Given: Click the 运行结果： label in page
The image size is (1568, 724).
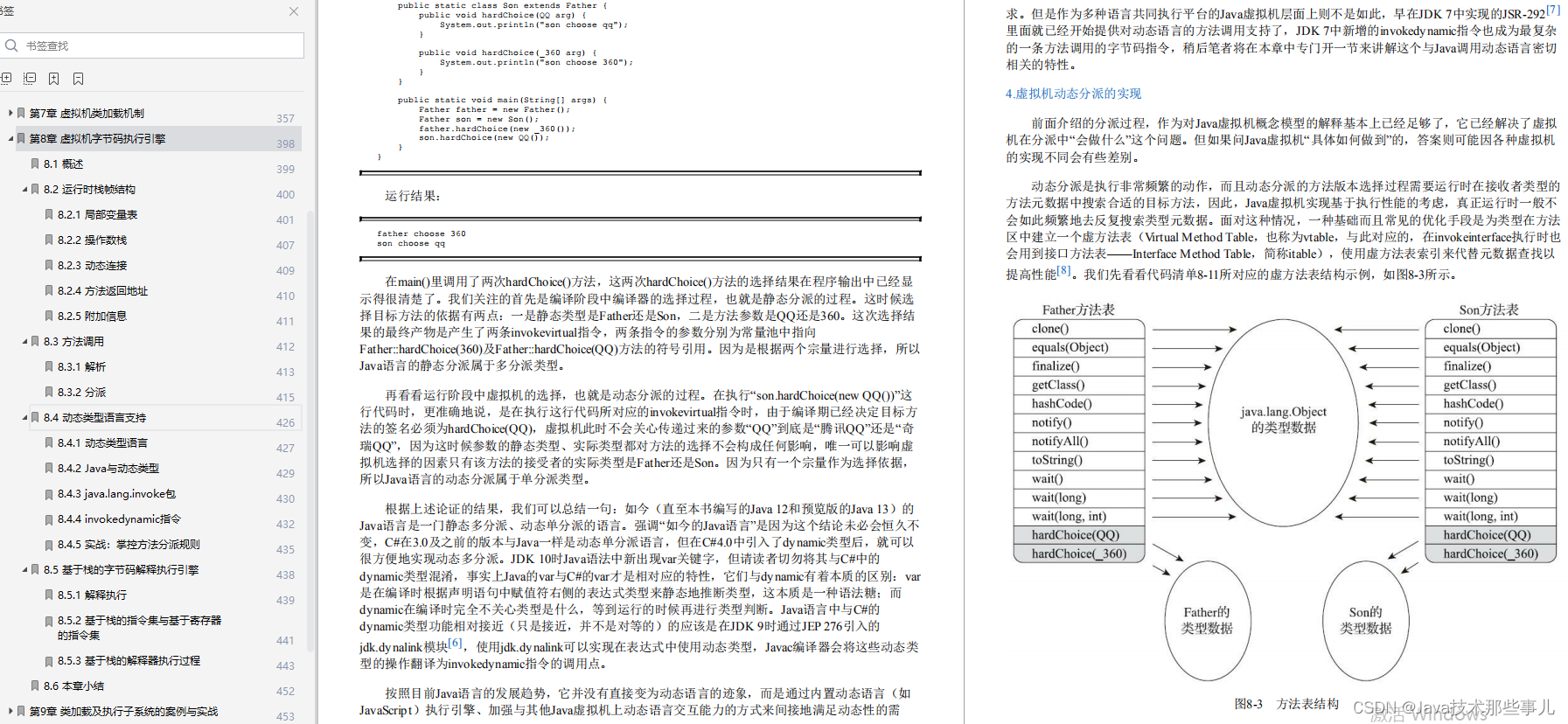Looking at the screenshot, I should tap(413, 196).
